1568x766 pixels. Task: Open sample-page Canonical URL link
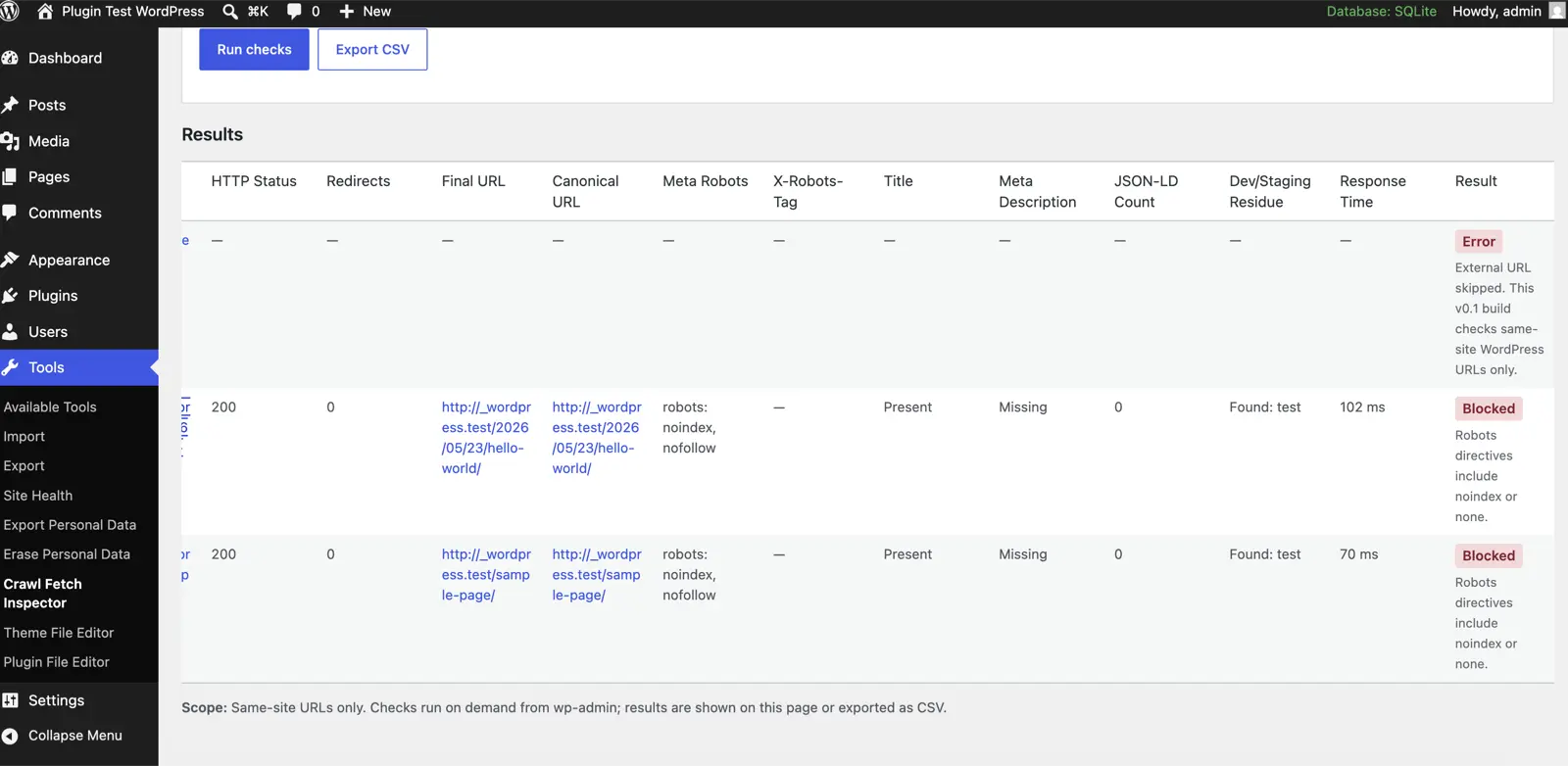[597, 574]
